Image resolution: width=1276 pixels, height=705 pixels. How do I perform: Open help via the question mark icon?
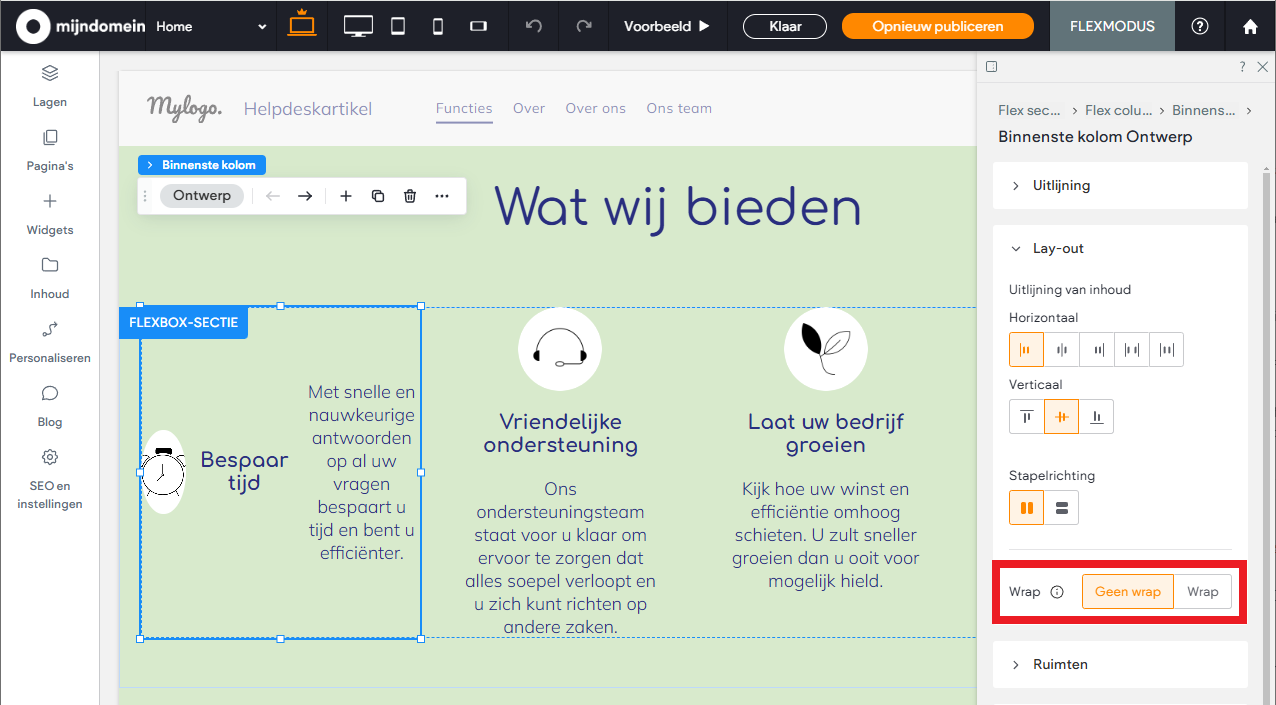point(1199,26)
